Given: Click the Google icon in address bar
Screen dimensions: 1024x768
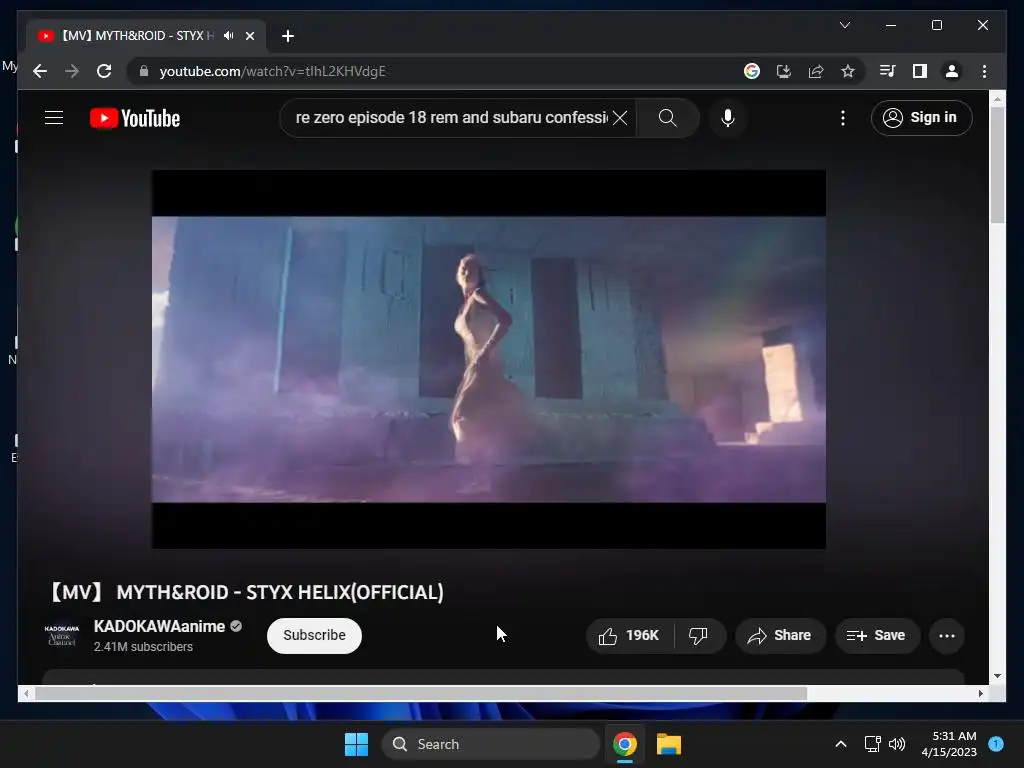Looking at the screenshot, I should 752,71.
